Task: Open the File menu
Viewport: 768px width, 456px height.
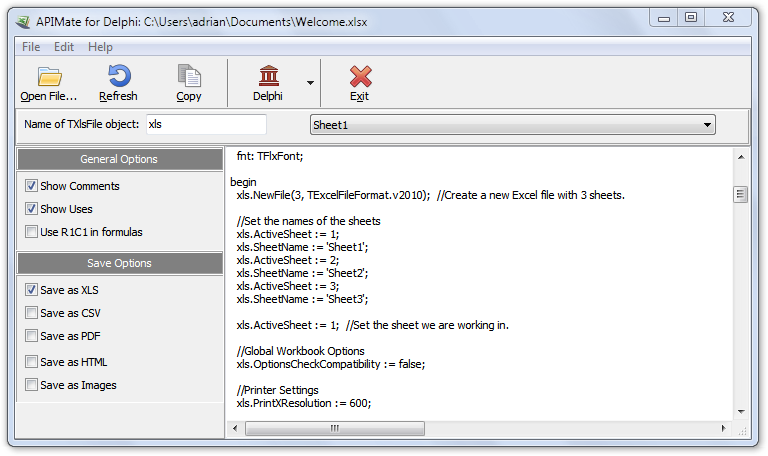Action: point(31,47)
